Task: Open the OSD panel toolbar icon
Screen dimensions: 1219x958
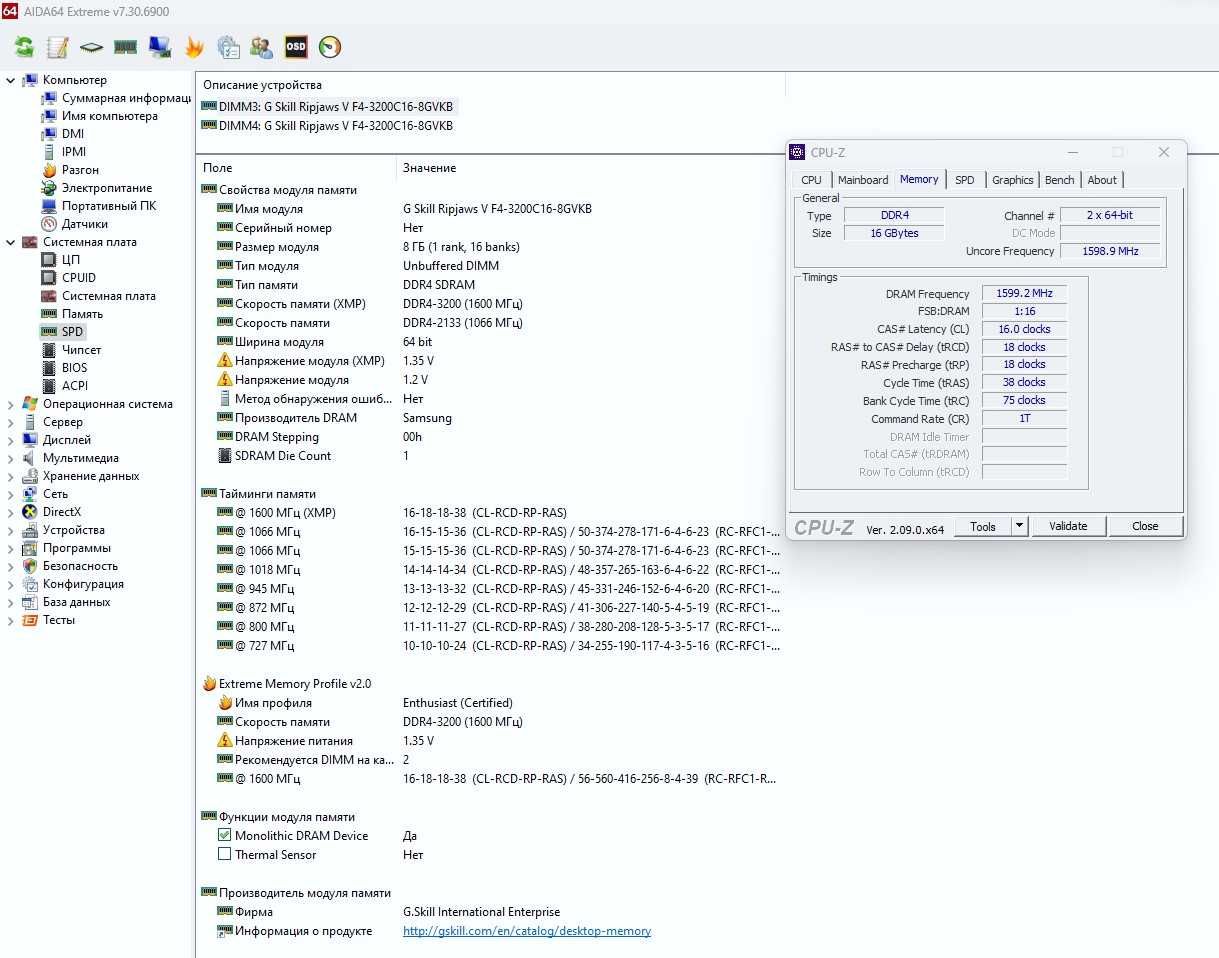Action: pyautogui.click(x=296, y=46)
